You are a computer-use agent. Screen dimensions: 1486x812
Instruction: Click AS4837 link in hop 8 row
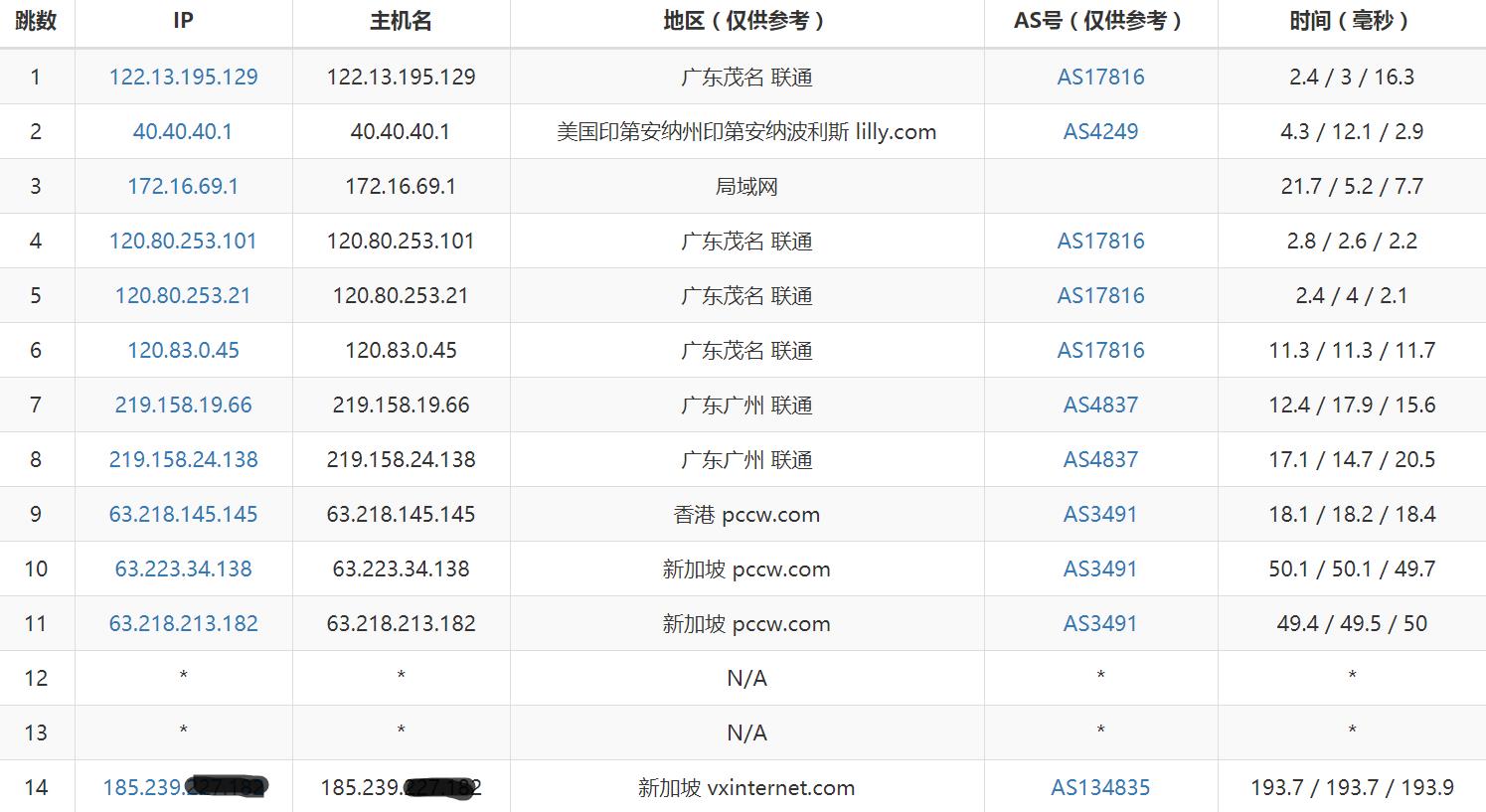[x=1100, y=460]
